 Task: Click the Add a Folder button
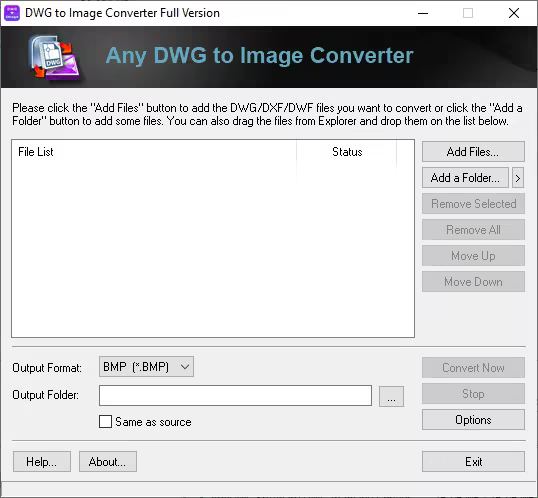pyautogui.click(x=465, y=178)
